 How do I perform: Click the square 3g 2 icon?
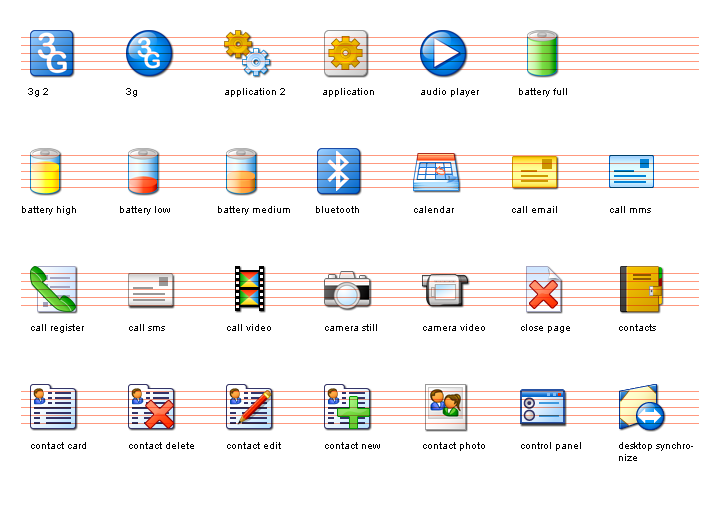coord(52,54)
